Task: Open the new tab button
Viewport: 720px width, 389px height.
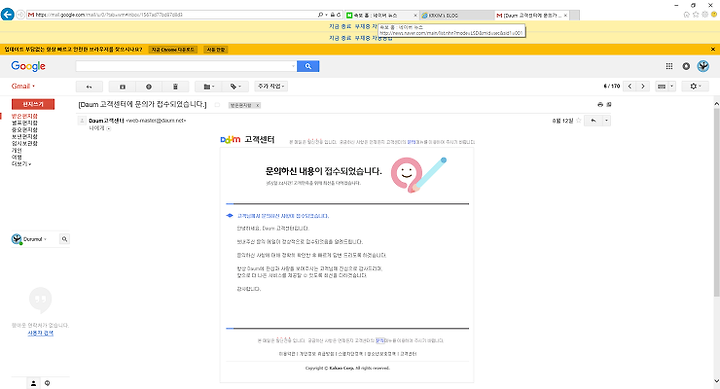Action: 574,15
